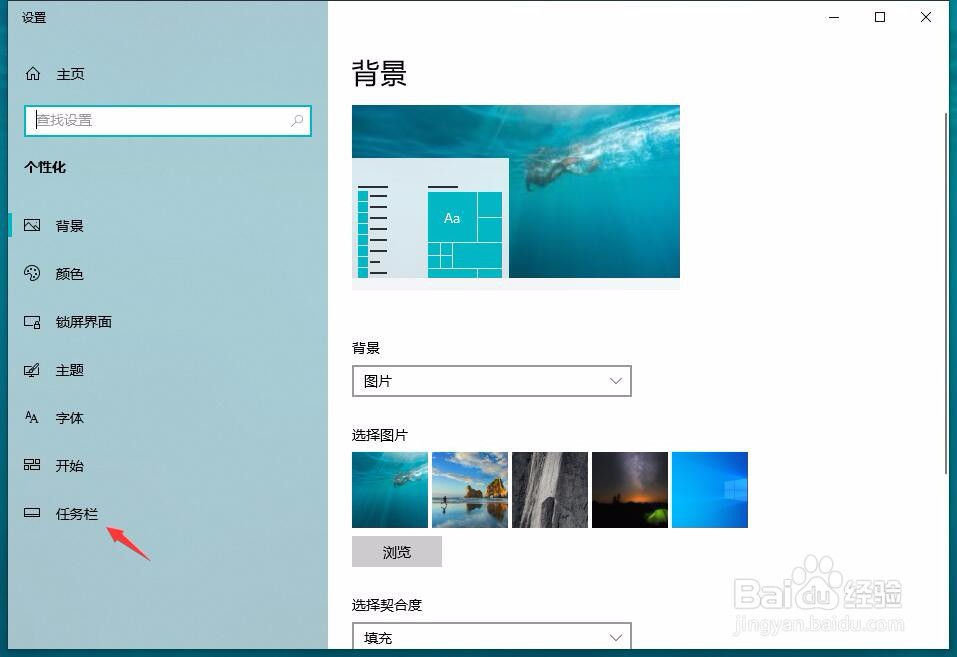This screenshot has width=957, height=657.
Task: Open the 颜色 (Colors) settings icon
Action: (32, 274)
